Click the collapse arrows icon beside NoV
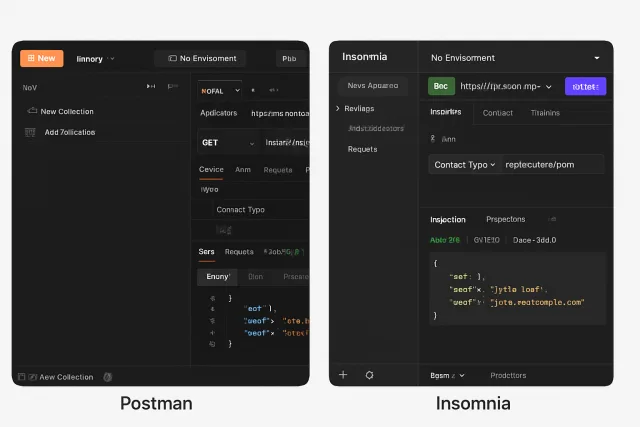 pyautogui.click(x=151, y=86)
